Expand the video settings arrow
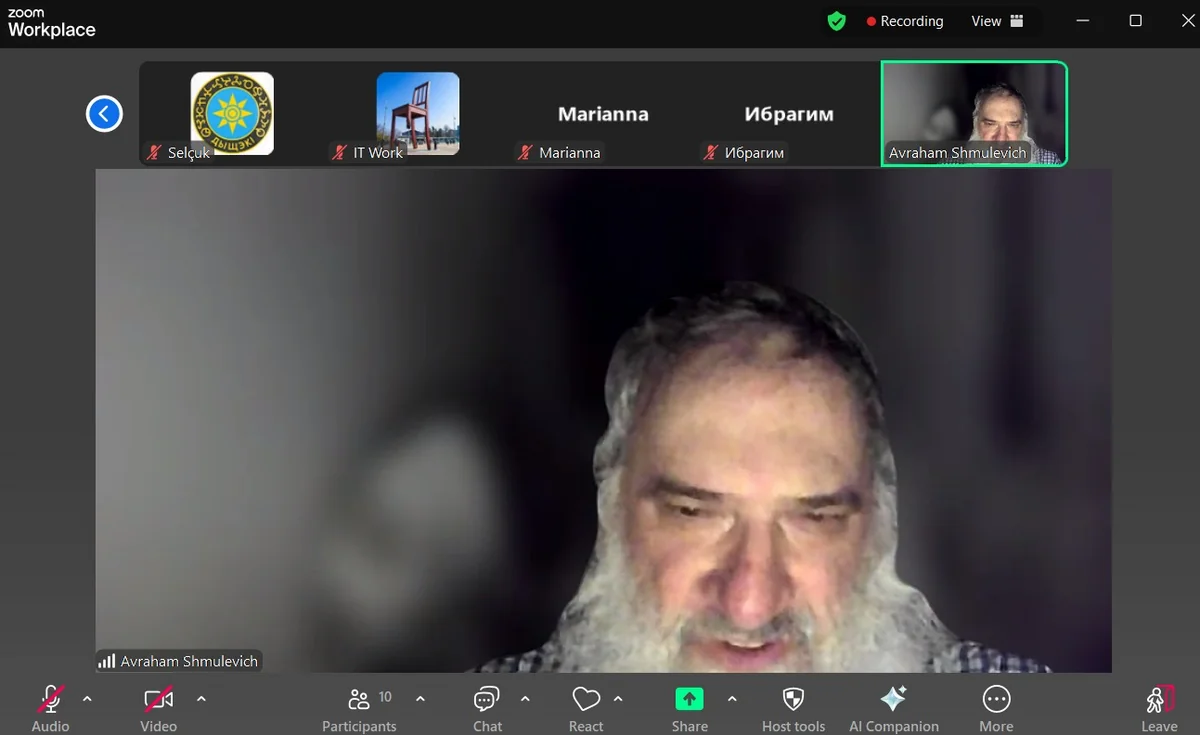The width and height of the screenshot is (1200, 735). point(201,698)
